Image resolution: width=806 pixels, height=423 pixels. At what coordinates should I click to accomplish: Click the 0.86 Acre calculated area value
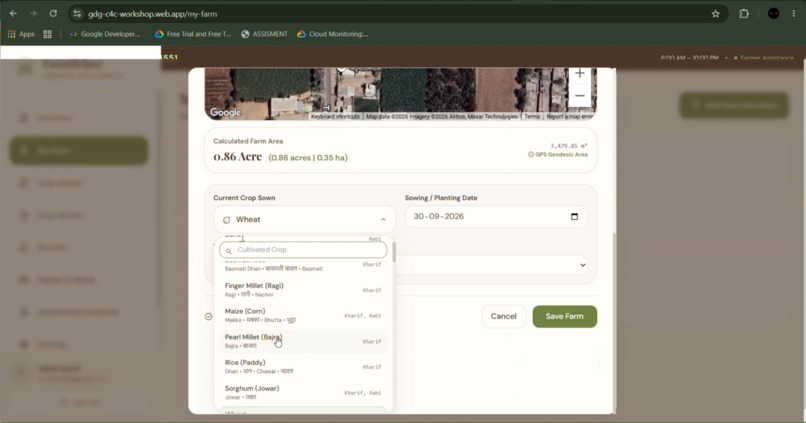pos(237,156)
